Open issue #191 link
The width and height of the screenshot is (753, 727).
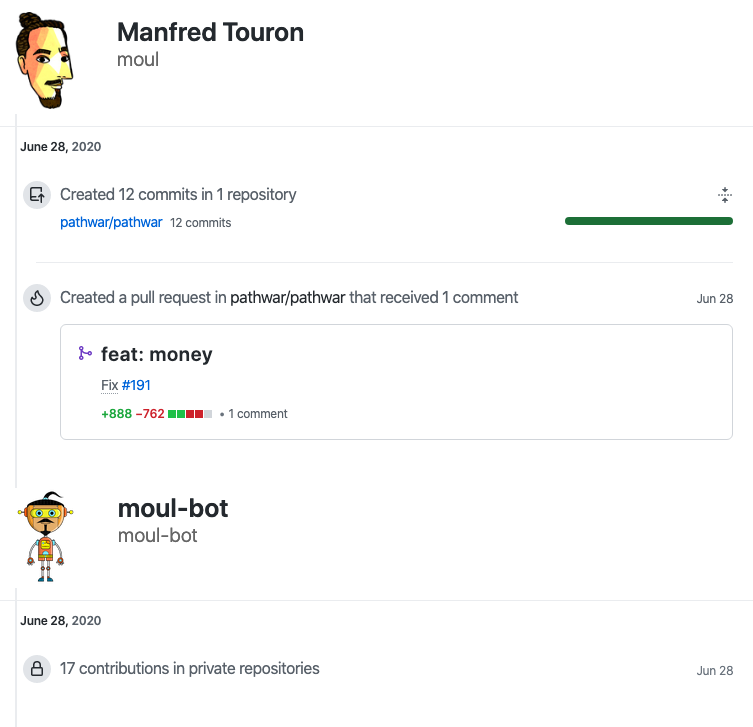tap(136, 385)
